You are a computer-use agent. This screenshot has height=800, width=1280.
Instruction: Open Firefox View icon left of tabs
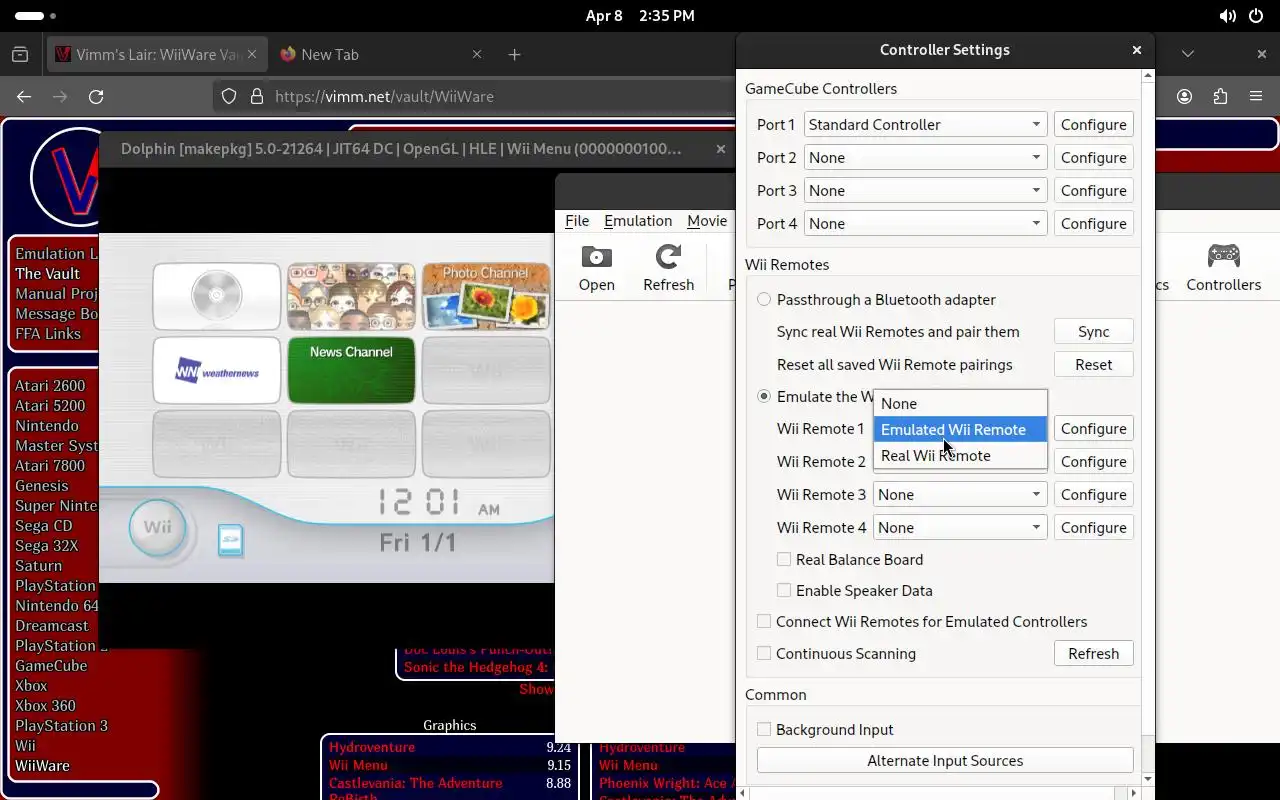point(20,54)
